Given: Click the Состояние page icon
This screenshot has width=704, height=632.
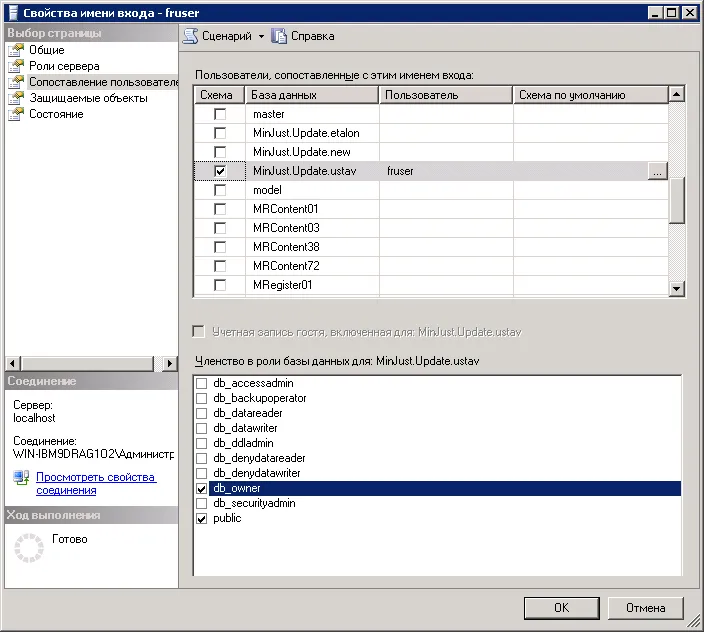Looking at the screenshot, I should (x=16, y=114).
